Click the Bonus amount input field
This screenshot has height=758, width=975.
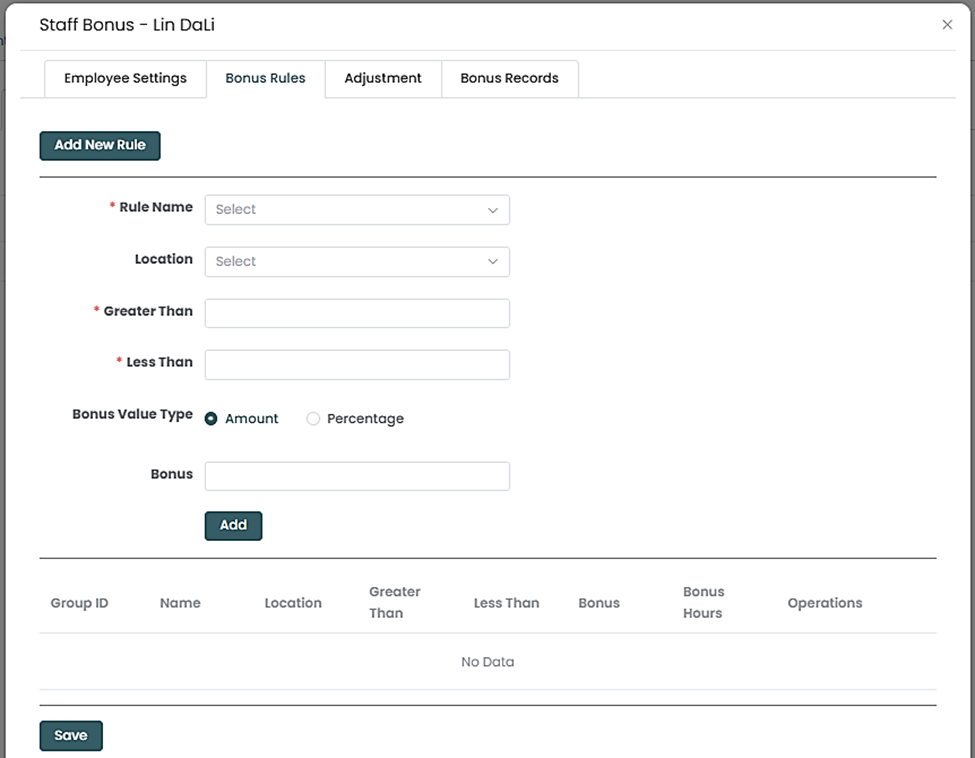(357, 476)
